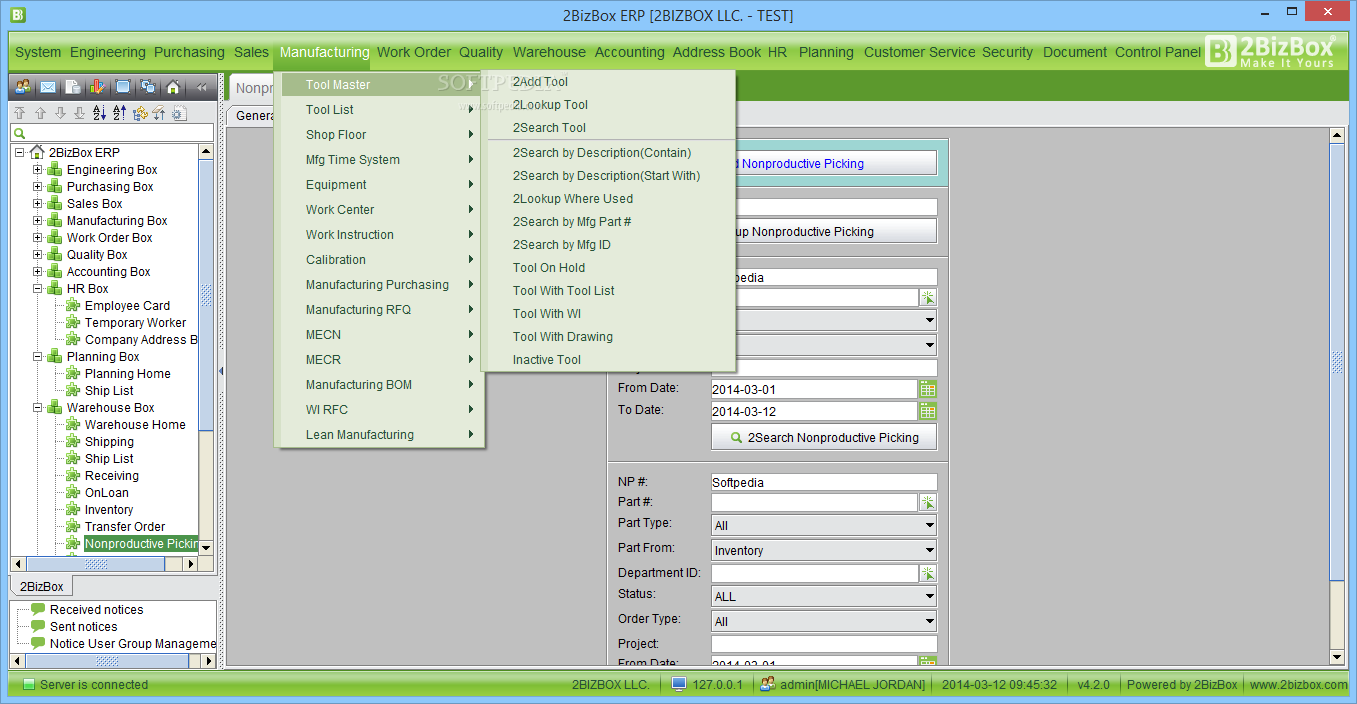Screen dimensions: 1357x704
Task: Expand the Sales Box tree node
Action: point(38,204)
